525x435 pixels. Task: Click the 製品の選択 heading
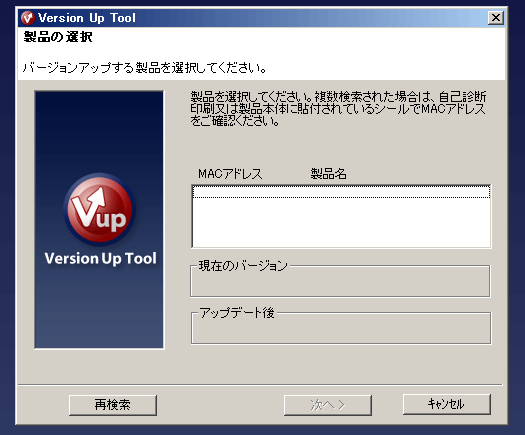coord(58,37)
